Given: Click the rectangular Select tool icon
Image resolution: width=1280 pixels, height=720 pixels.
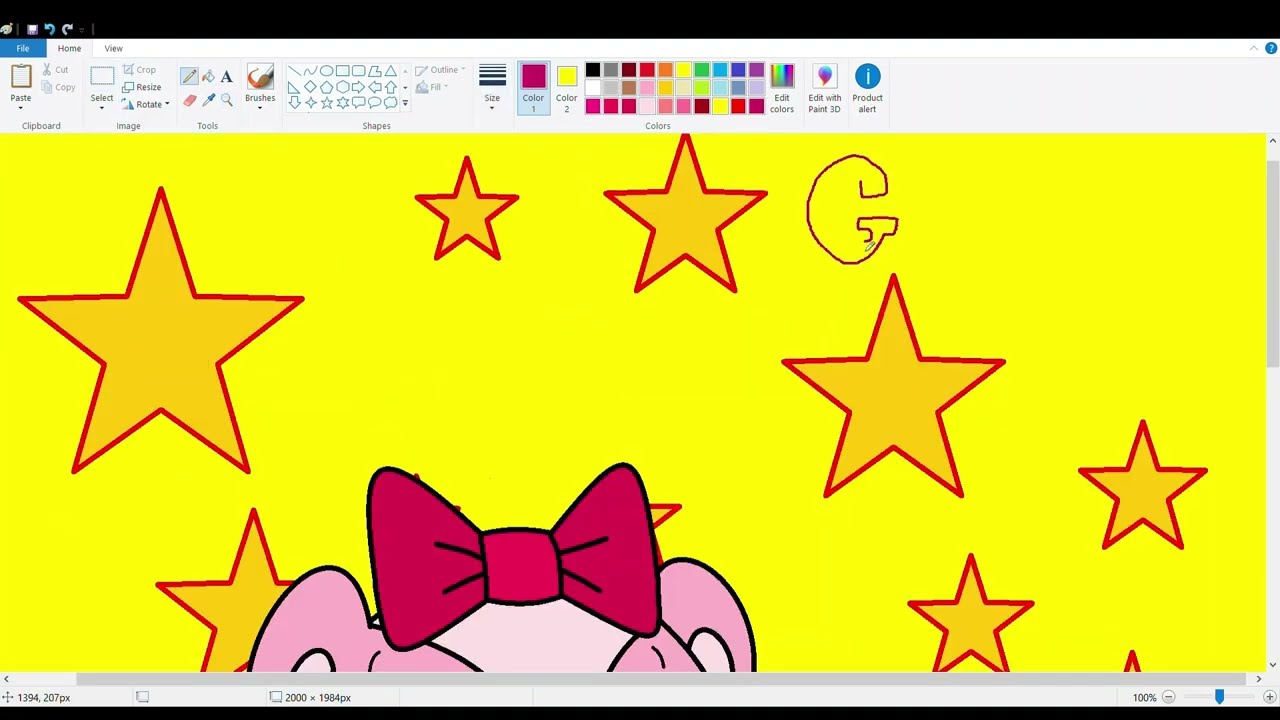Looking at the screenshot, I should pyautogui.click(x=102, y=77).
